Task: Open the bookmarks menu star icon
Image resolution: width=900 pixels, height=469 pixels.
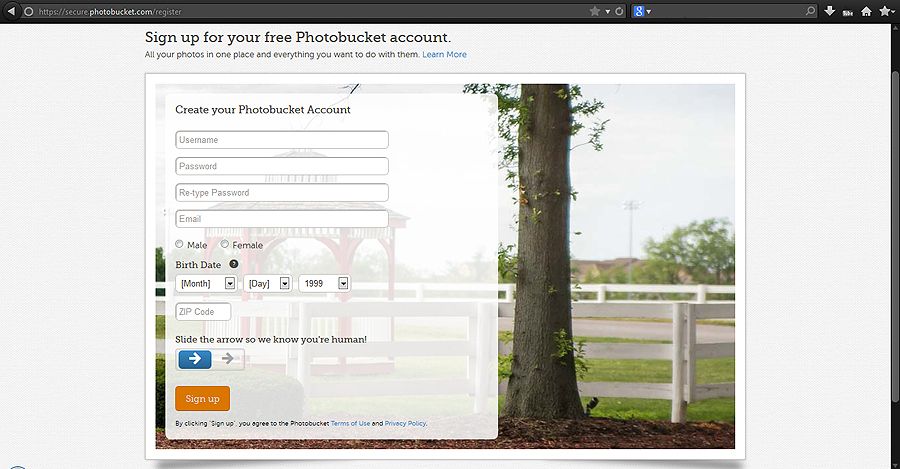Action: (886, 11)
